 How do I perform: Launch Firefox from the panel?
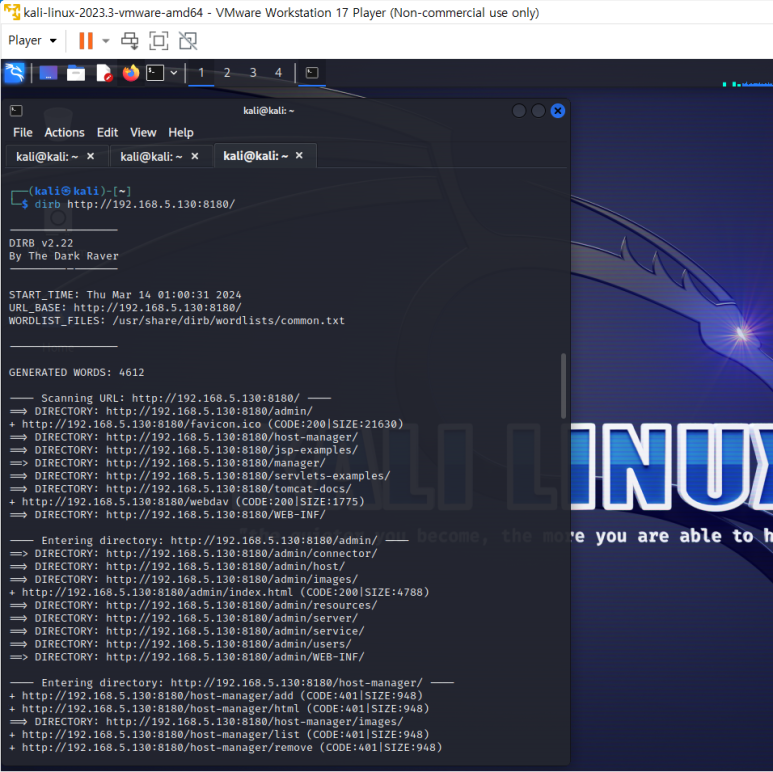pyautogui.click(x=131, y=73)
